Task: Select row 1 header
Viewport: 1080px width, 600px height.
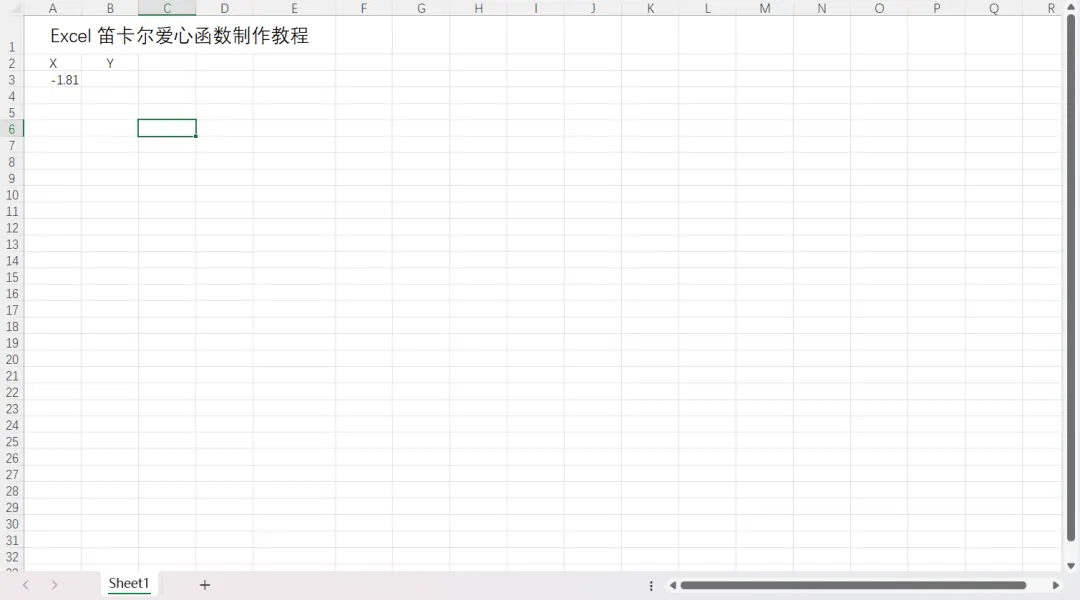Action: (x=12, y=36)
